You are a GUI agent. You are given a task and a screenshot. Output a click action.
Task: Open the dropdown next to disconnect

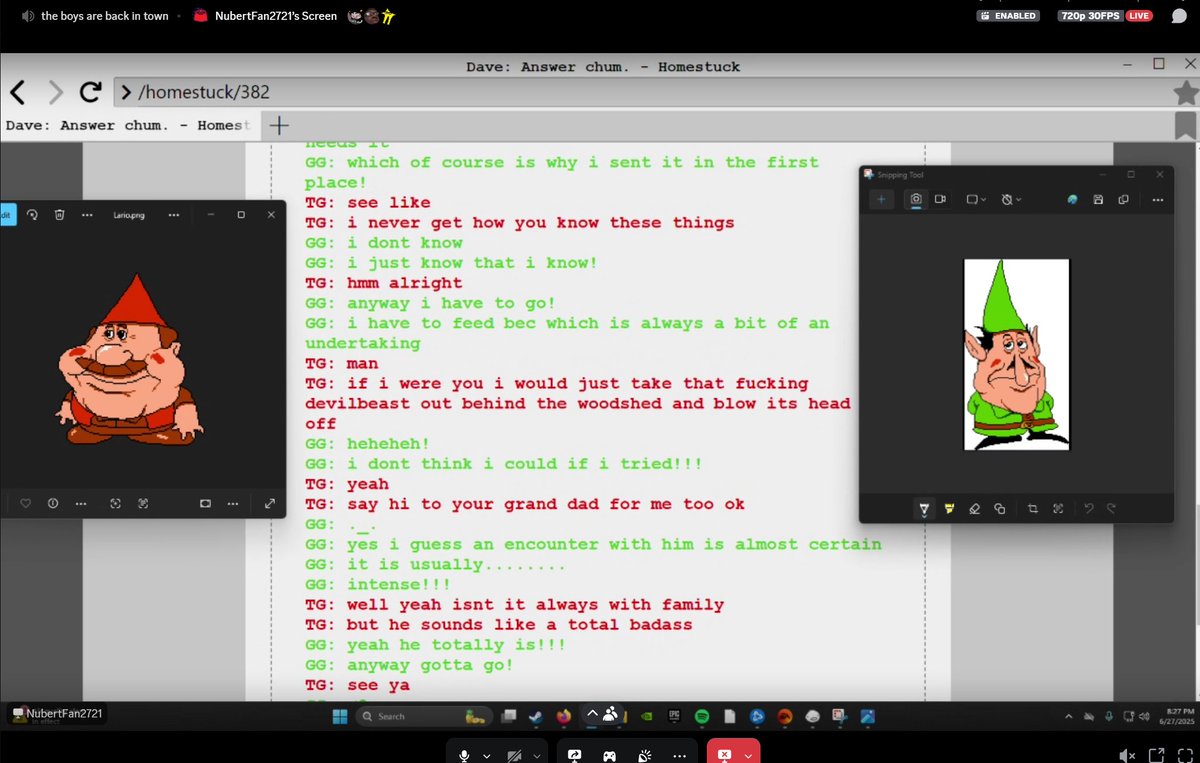pyautogui.click(x=749, y=755)
